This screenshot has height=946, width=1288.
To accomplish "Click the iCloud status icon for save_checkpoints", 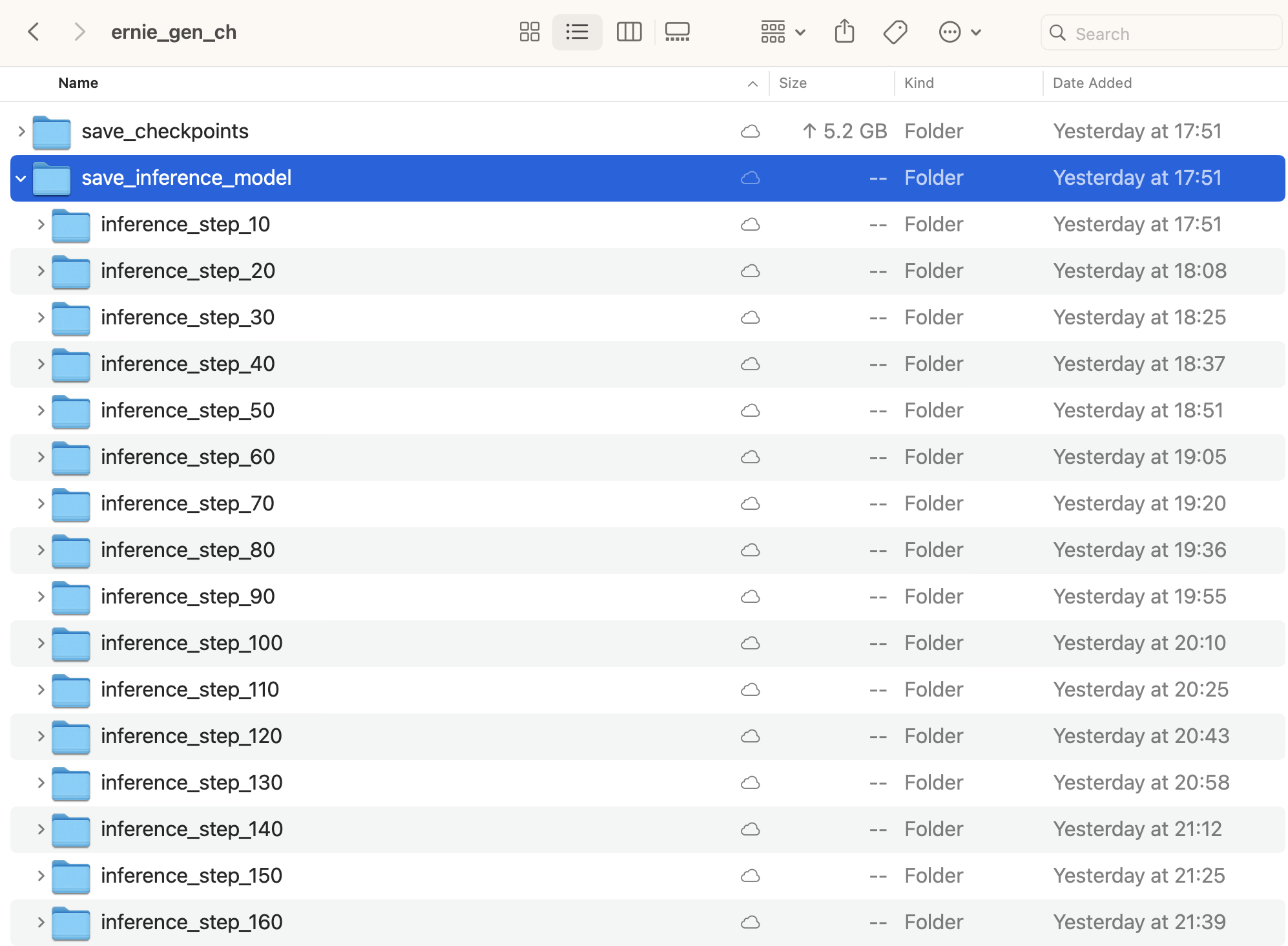I will click(750, 132).
